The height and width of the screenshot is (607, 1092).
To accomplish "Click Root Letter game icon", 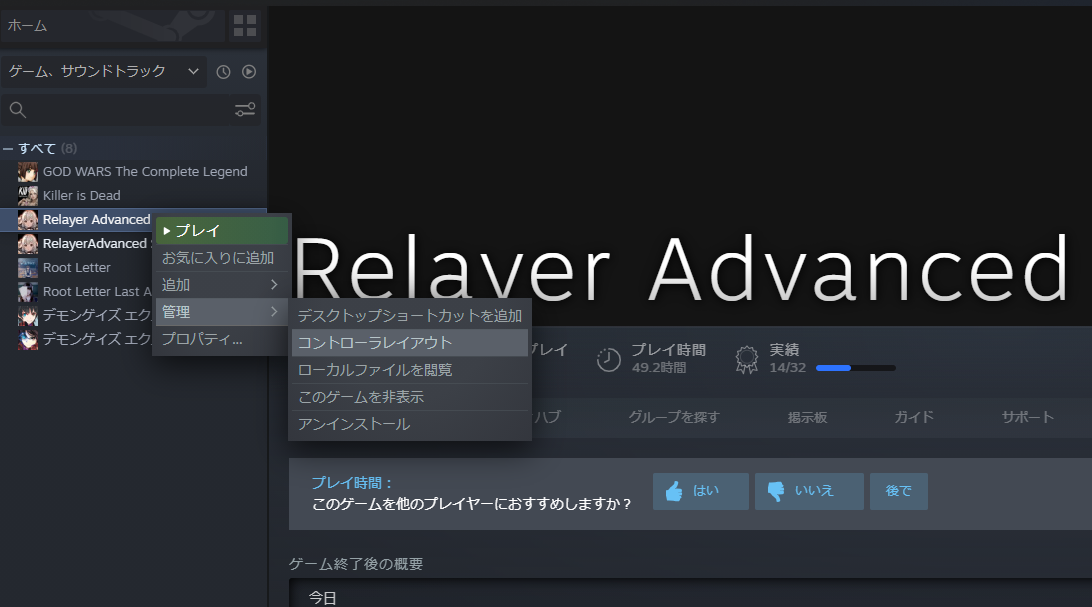I will tap(28, 268).
